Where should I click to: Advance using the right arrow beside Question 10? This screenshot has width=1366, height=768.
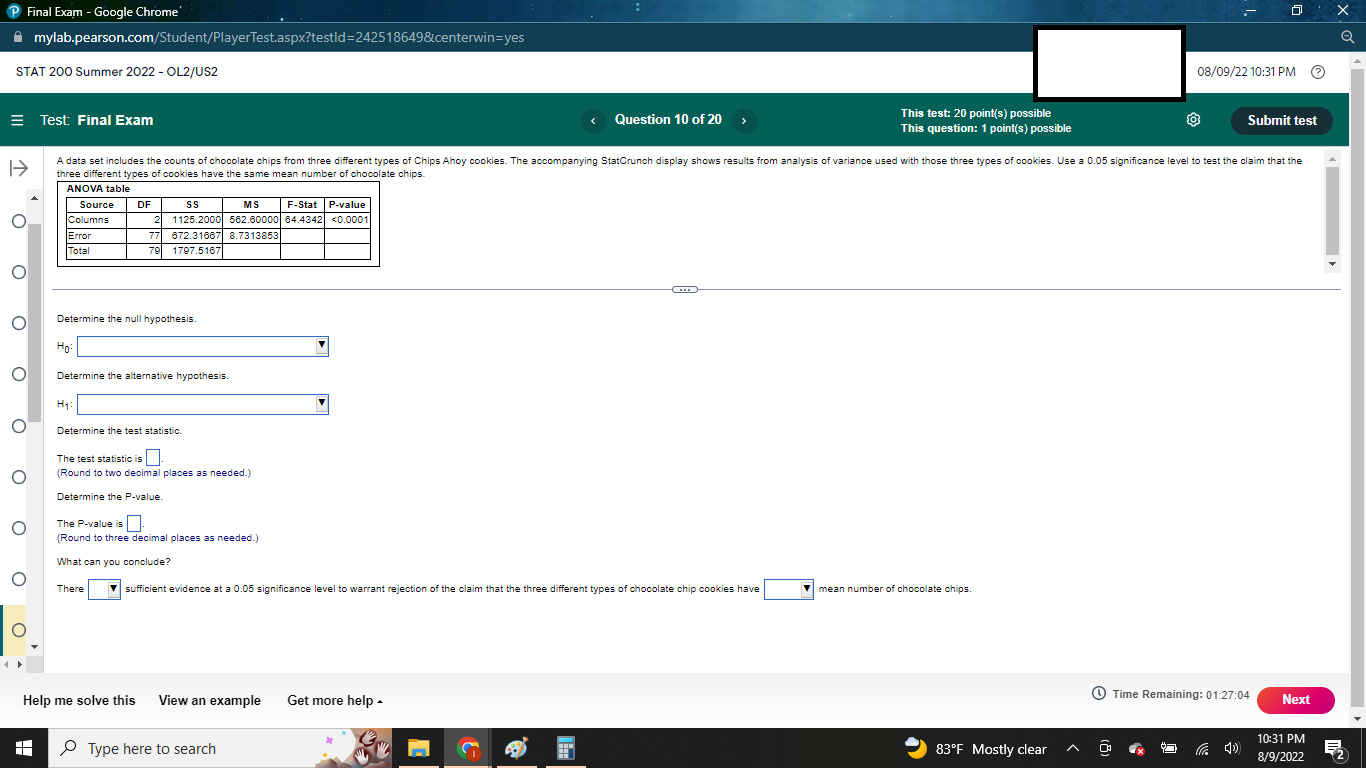click(x=744, y=119)
